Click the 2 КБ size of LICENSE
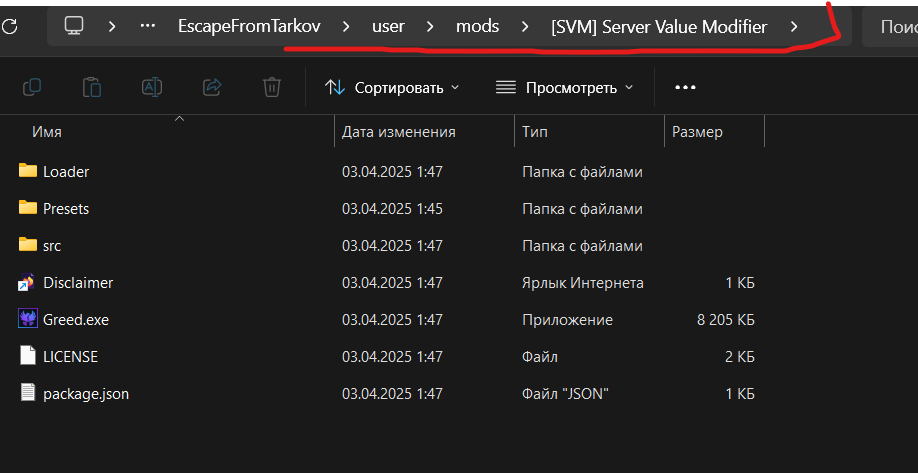This screenshot has height=473, width=918. (739, 357)
